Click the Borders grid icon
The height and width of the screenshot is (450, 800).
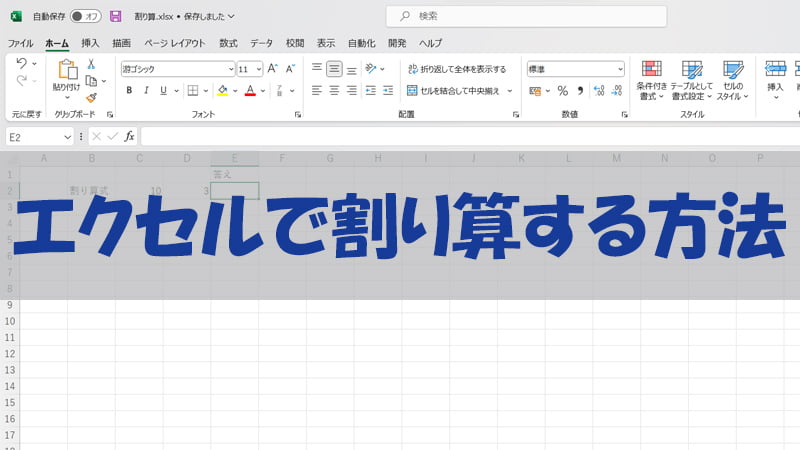click(x=192, y=90)
